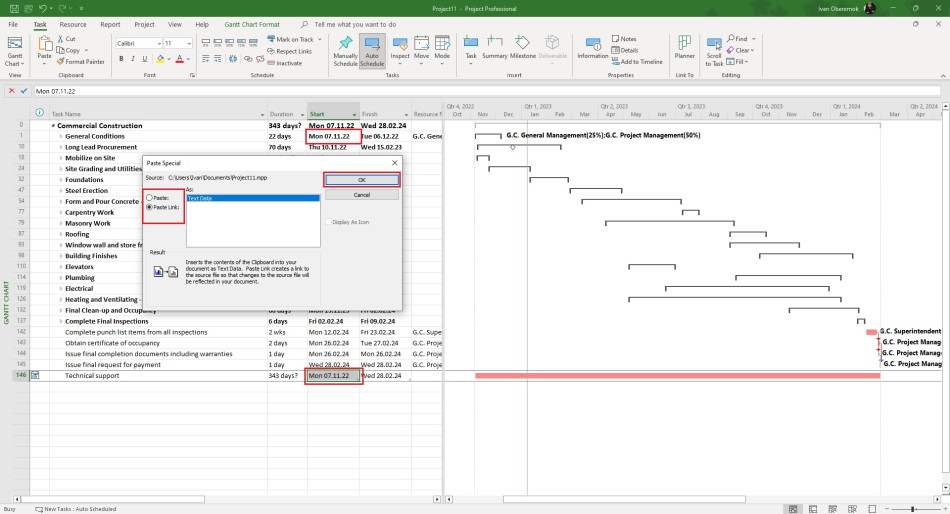Switch to the View tab
This screenshot has width=950, height=514.
point(174,24)
